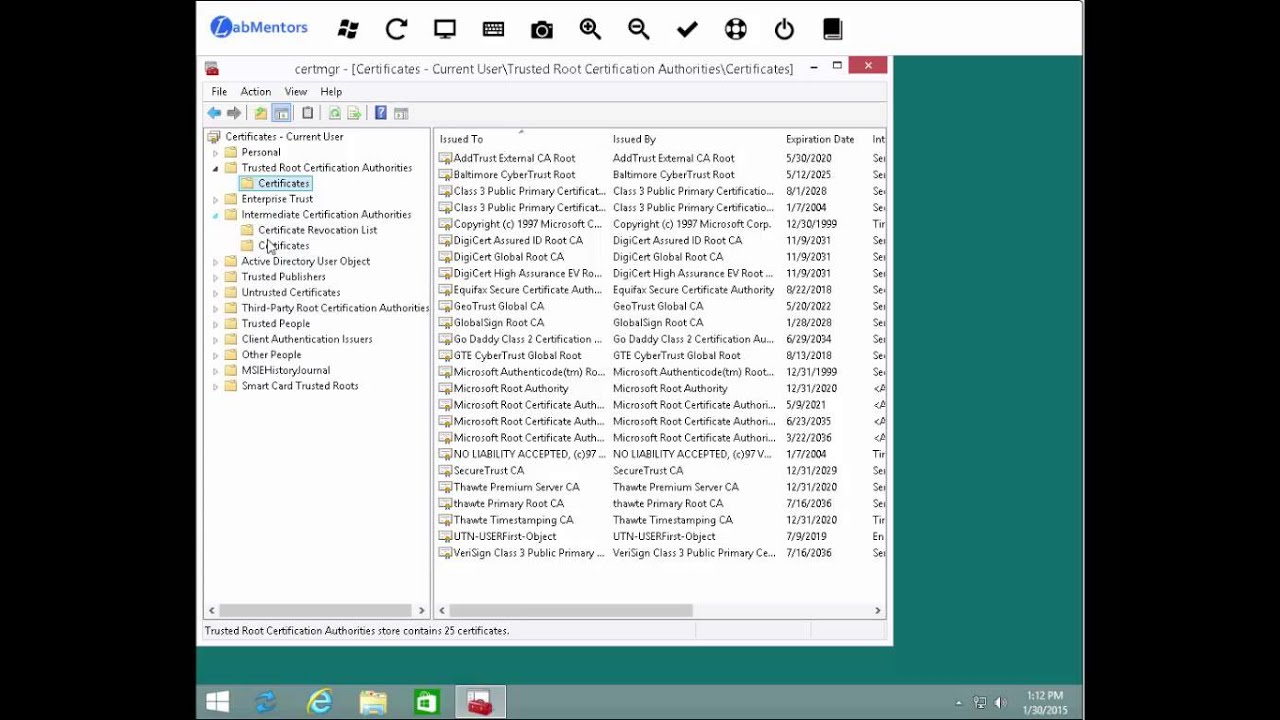
Task: Click the red toolbox certmgr taskbar icon
Action: (480, 702)
